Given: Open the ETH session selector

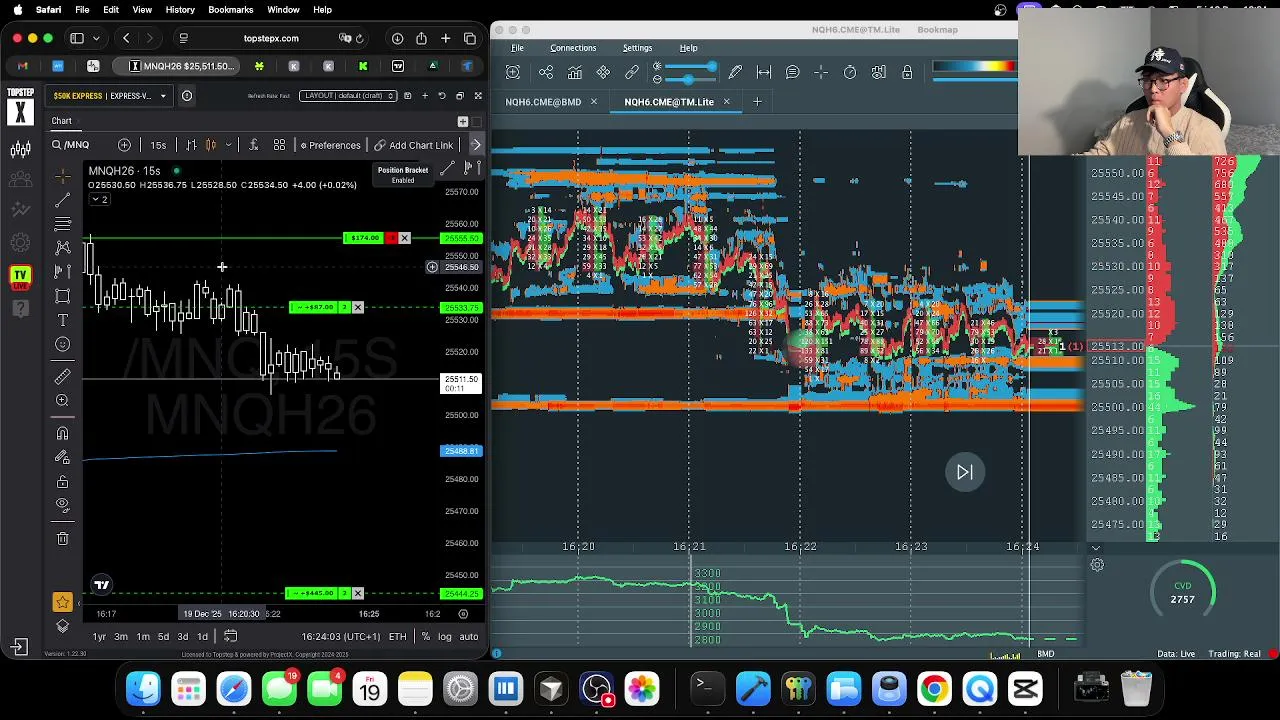Looking at the screenshot, I should tap(397, 637).
